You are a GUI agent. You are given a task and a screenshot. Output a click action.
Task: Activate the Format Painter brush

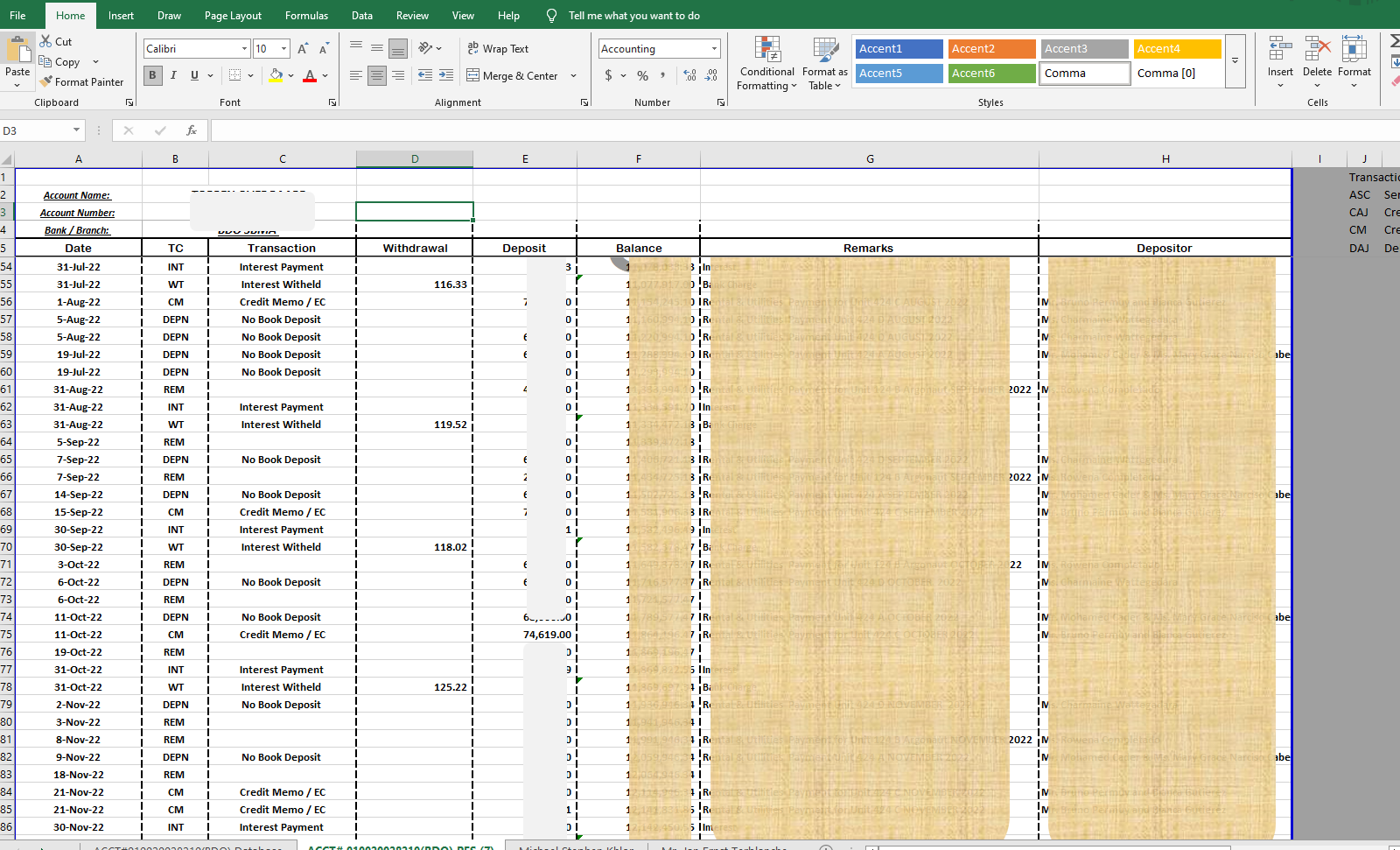(45, 81)
